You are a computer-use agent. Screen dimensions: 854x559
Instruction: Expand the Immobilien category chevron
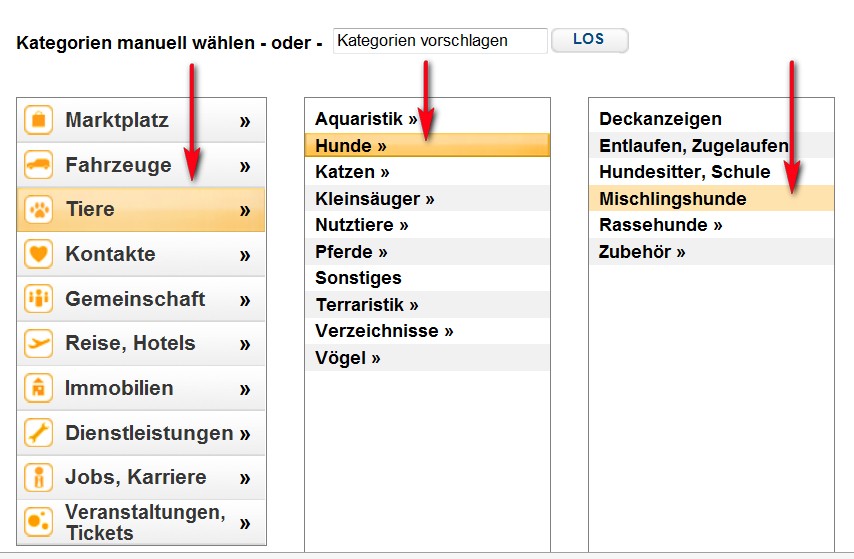(x=245, y=389)
